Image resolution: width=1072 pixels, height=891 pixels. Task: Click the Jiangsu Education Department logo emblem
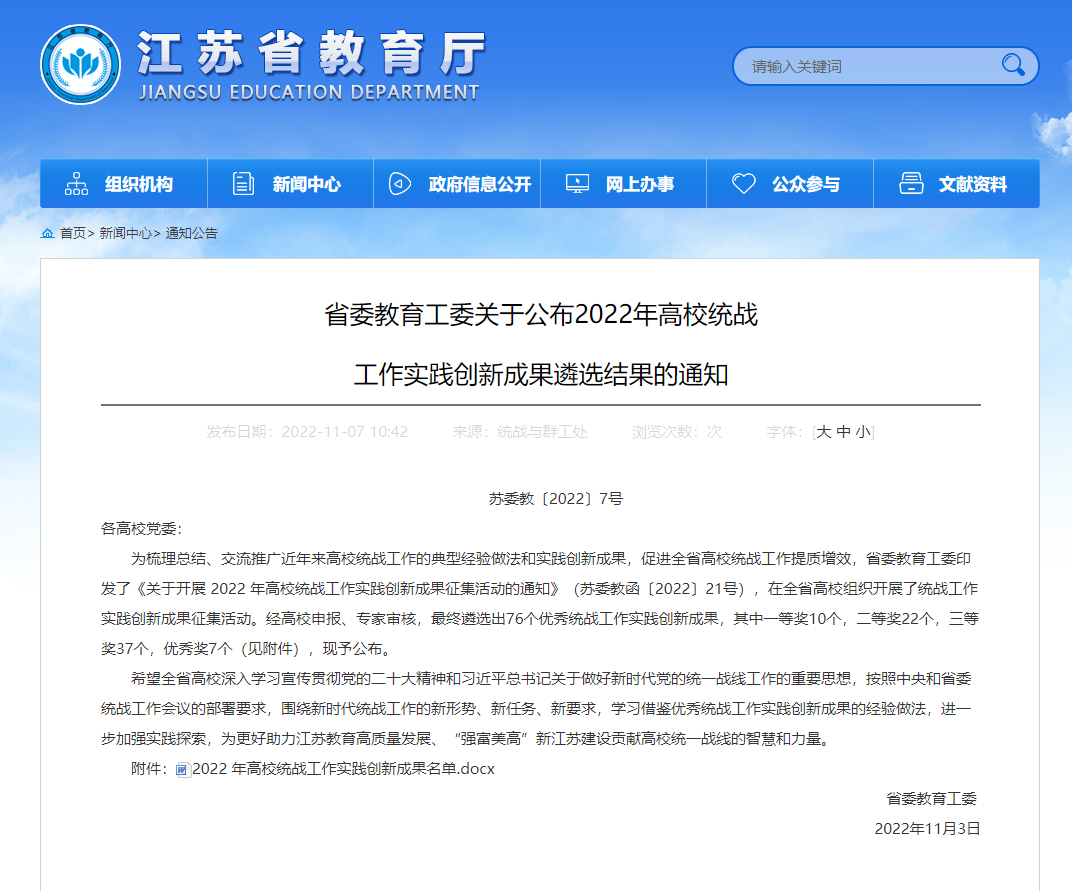coord(80,64)
